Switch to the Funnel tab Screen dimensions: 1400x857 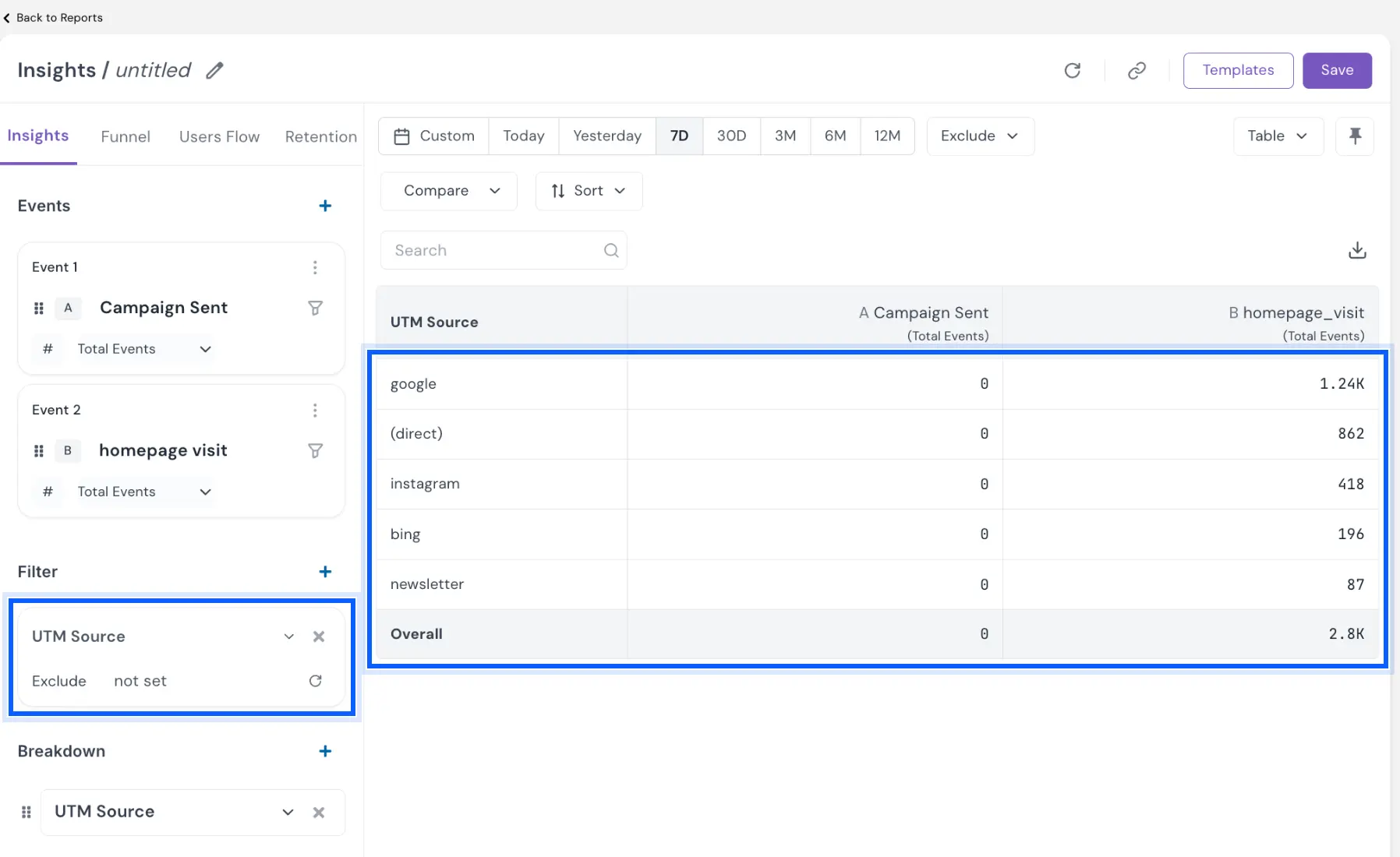[126, 136]
